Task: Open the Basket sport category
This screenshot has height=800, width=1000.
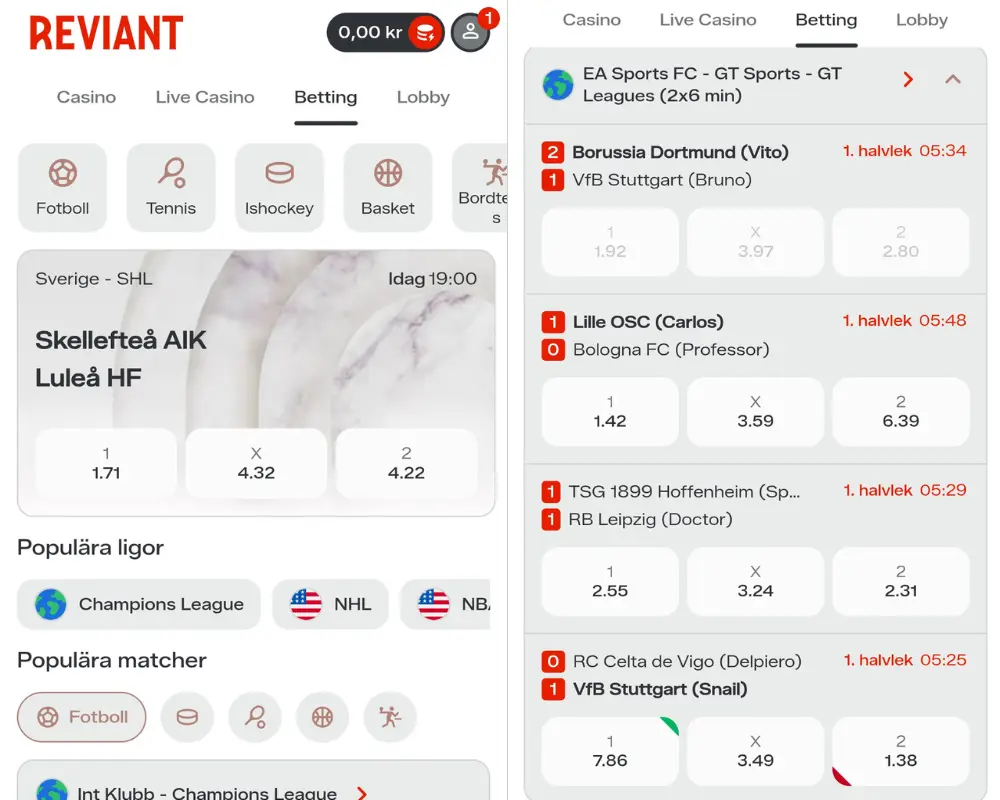Action: tap(388, 187)
